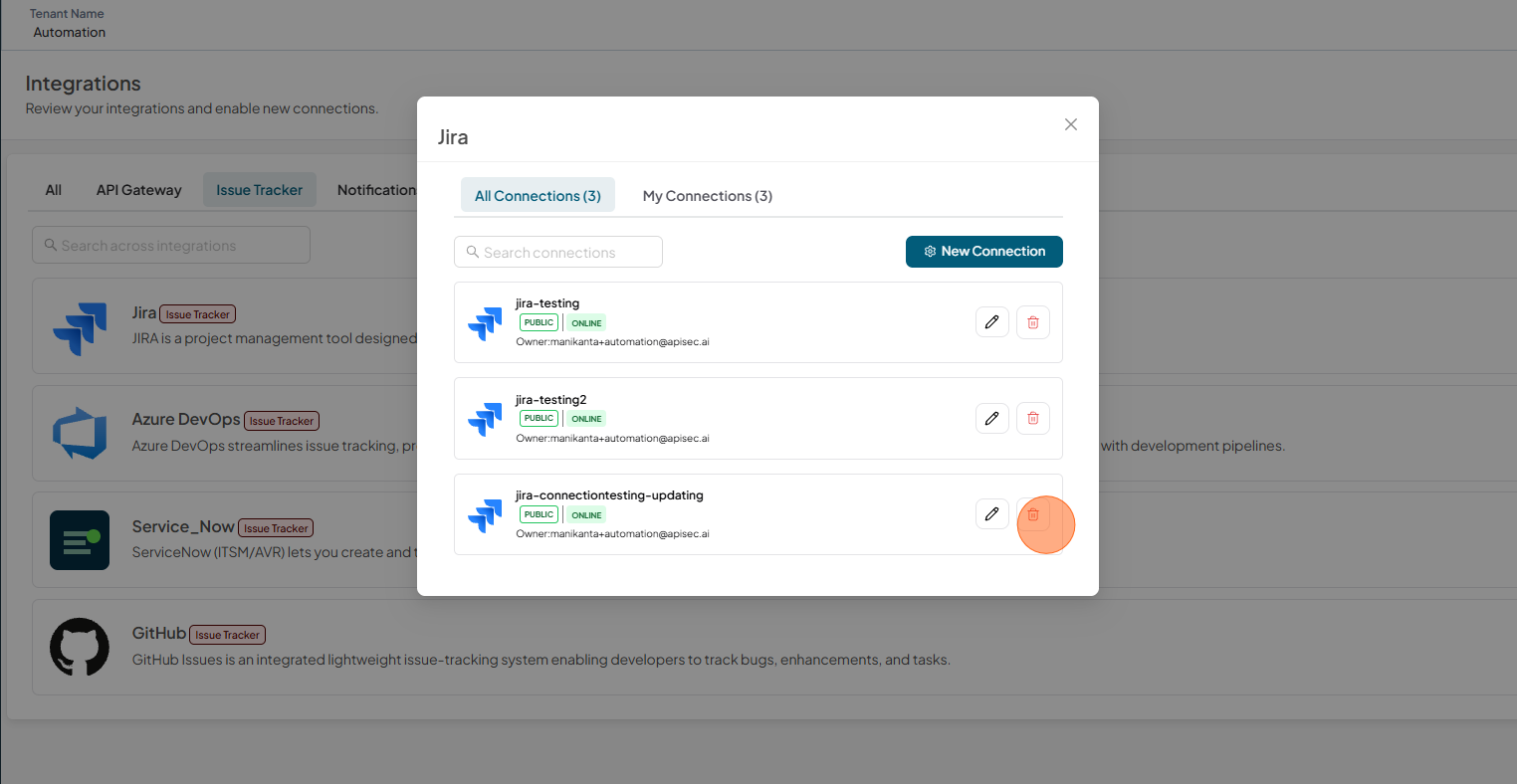Click the magnifier icon in Search connections
Image resolution: width=1517 pixels, height=784 pixels.
473,252
